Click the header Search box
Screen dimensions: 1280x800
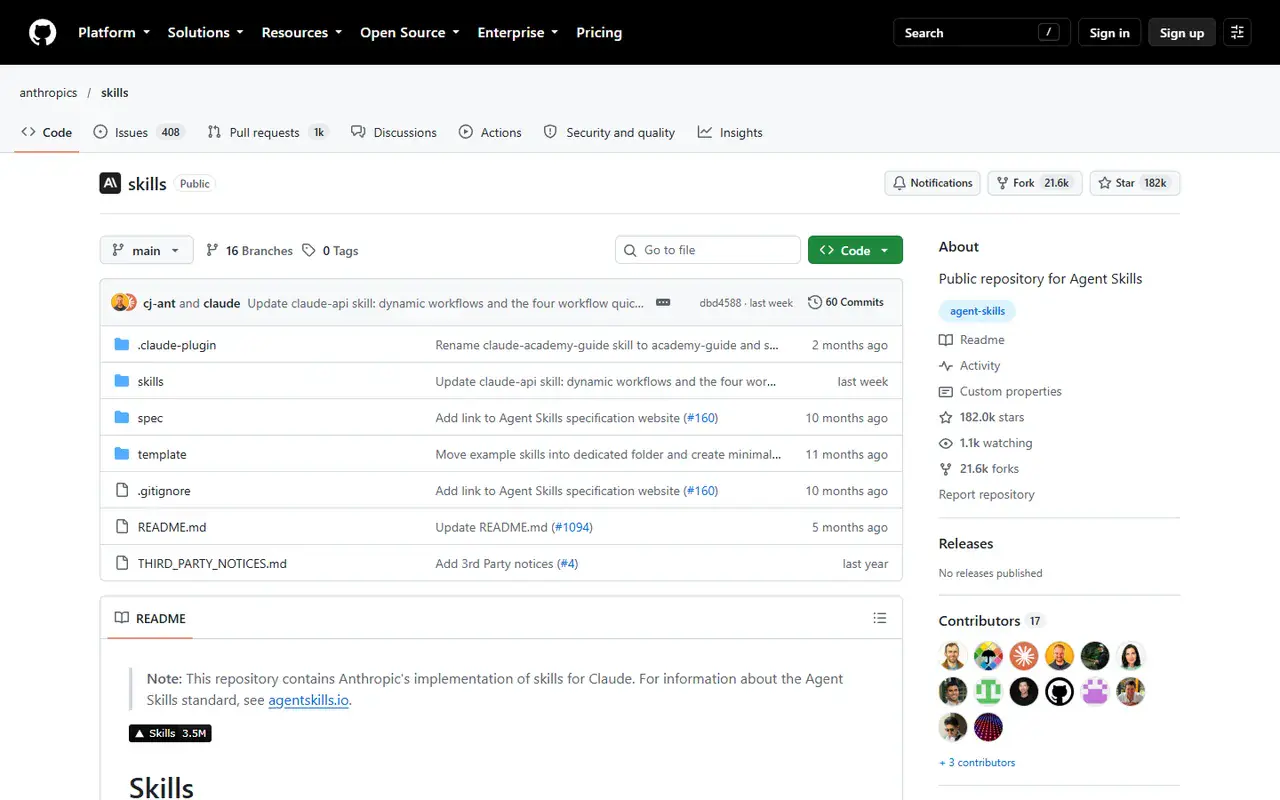982,33
